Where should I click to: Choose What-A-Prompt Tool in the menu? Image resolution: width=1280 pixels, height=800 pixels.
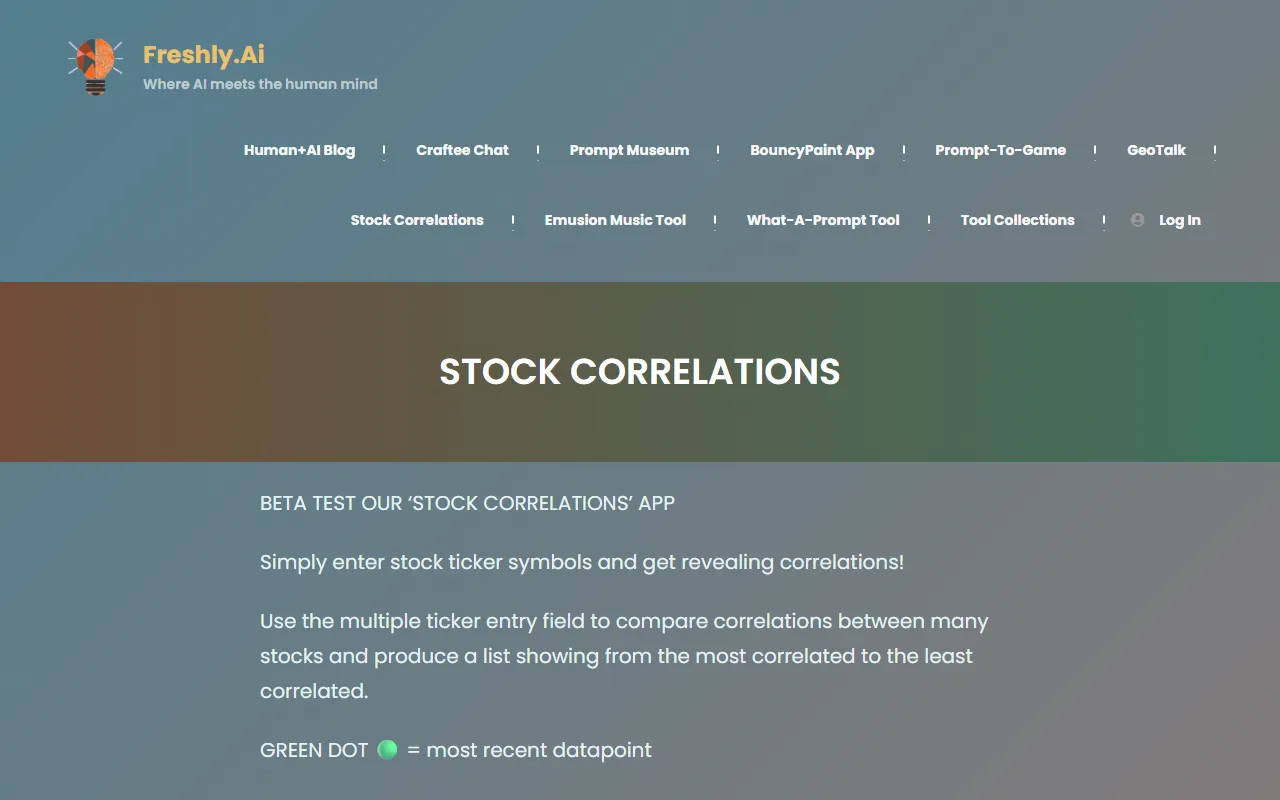point(823,220)
